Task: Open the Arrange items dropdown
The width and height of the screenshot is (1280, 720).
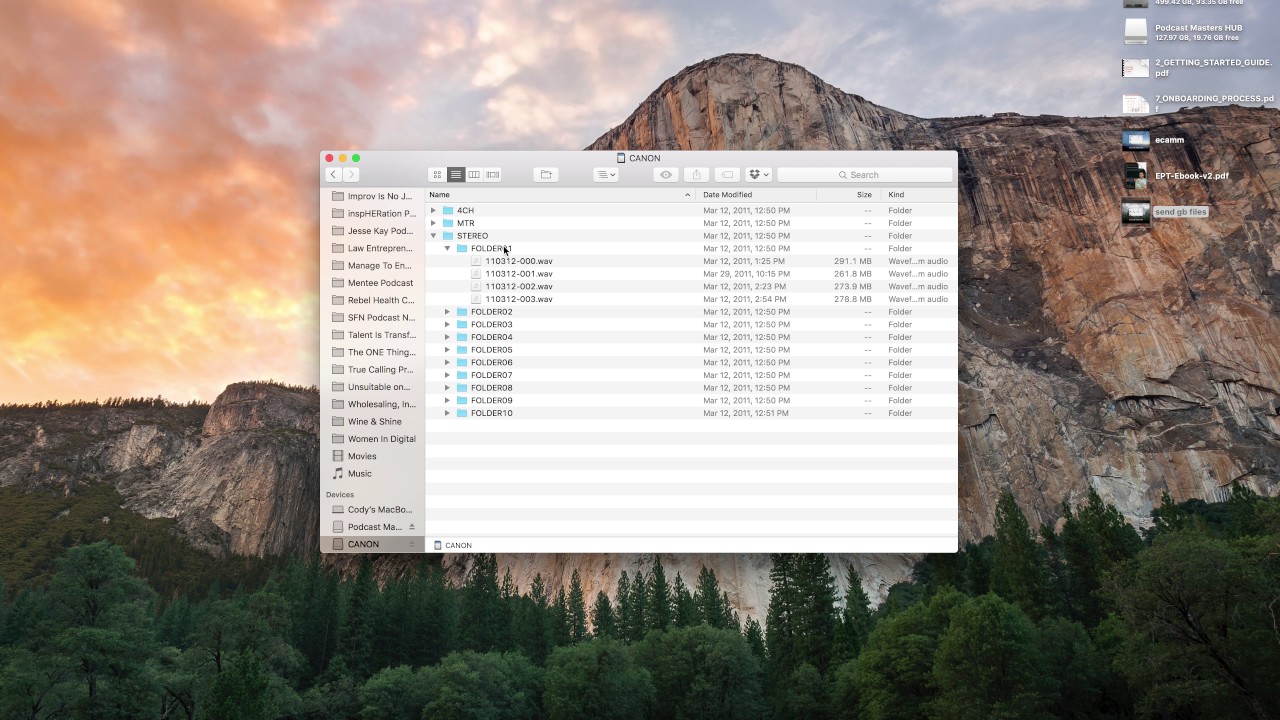Action: [x=606, y=175]
